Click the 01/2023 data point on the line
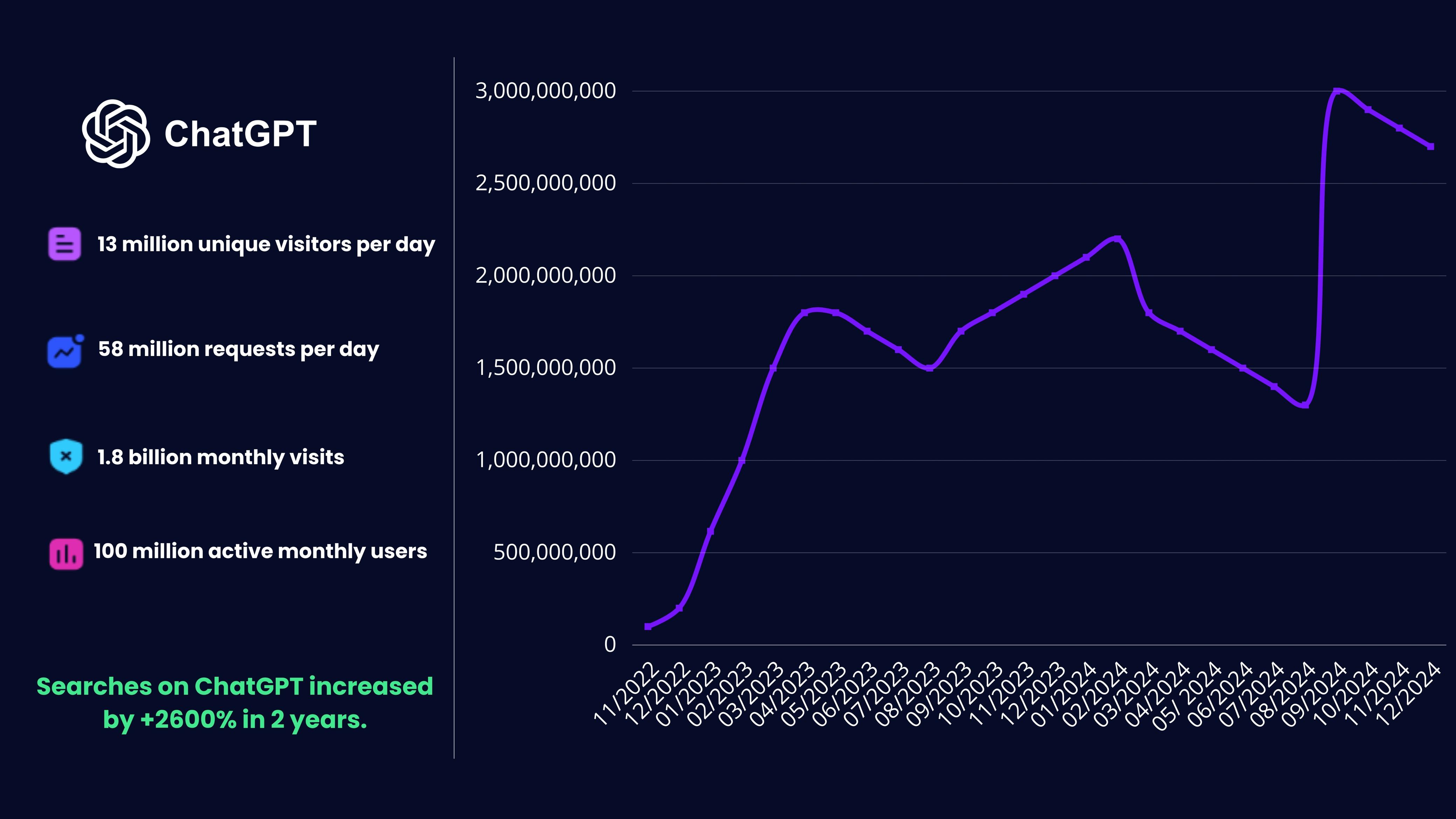The image size is (1456, 819). (710, 531)
